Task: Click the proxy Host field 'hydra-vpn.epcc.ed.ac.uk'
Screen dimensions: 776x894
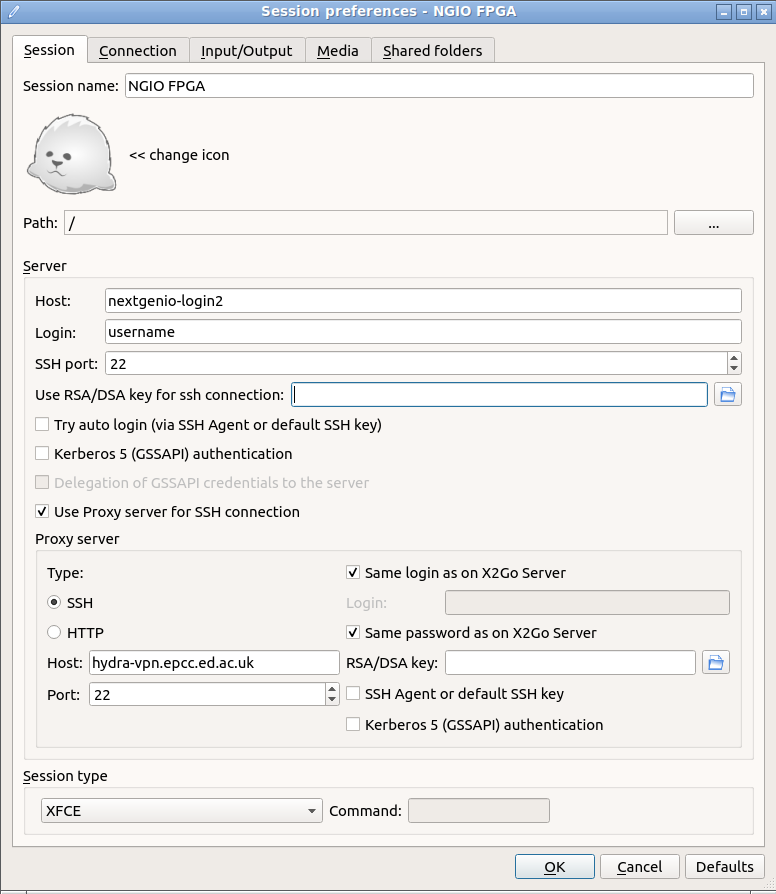Action: (214, 663)
